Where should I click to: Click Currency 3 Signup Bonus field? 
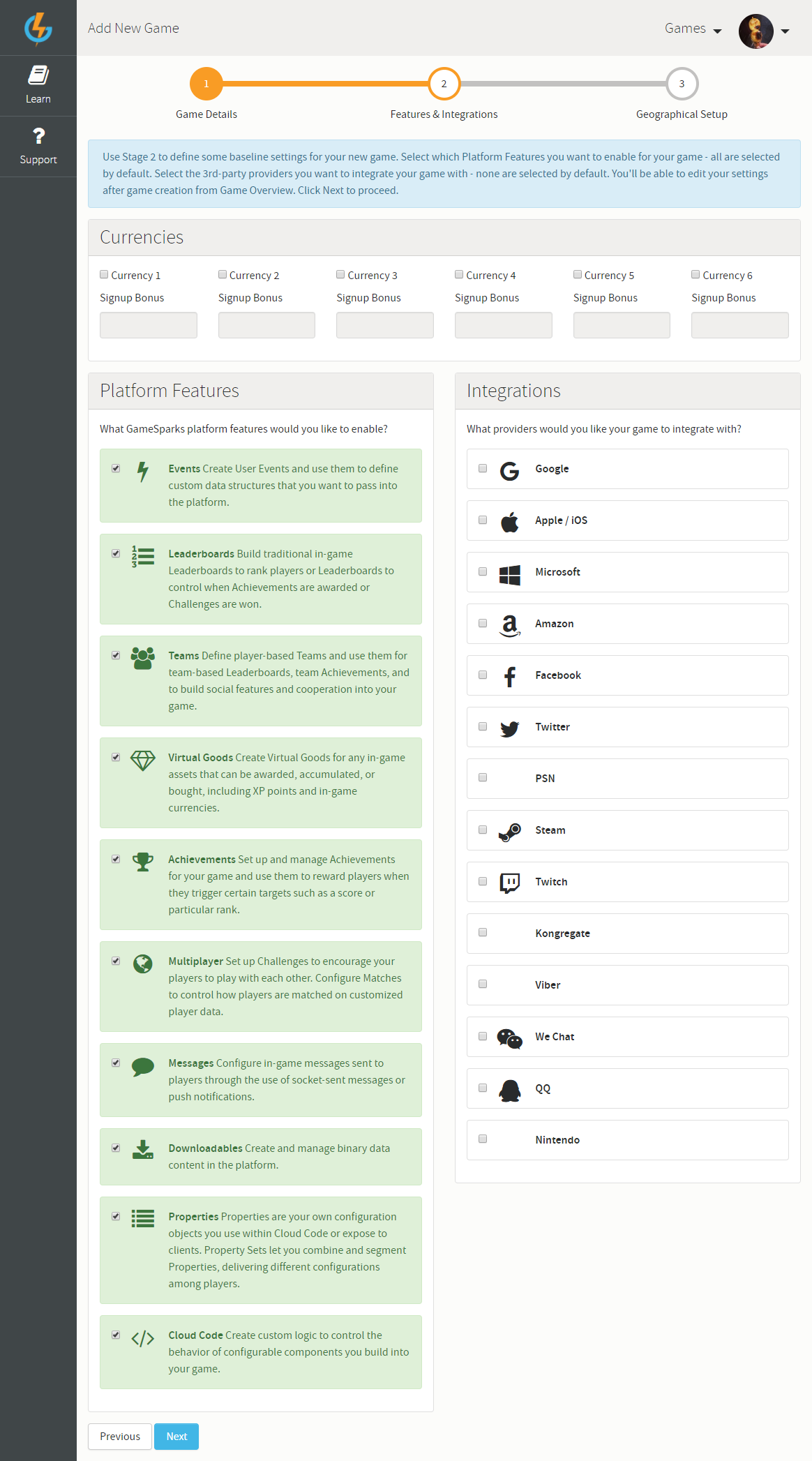(385, 325)
